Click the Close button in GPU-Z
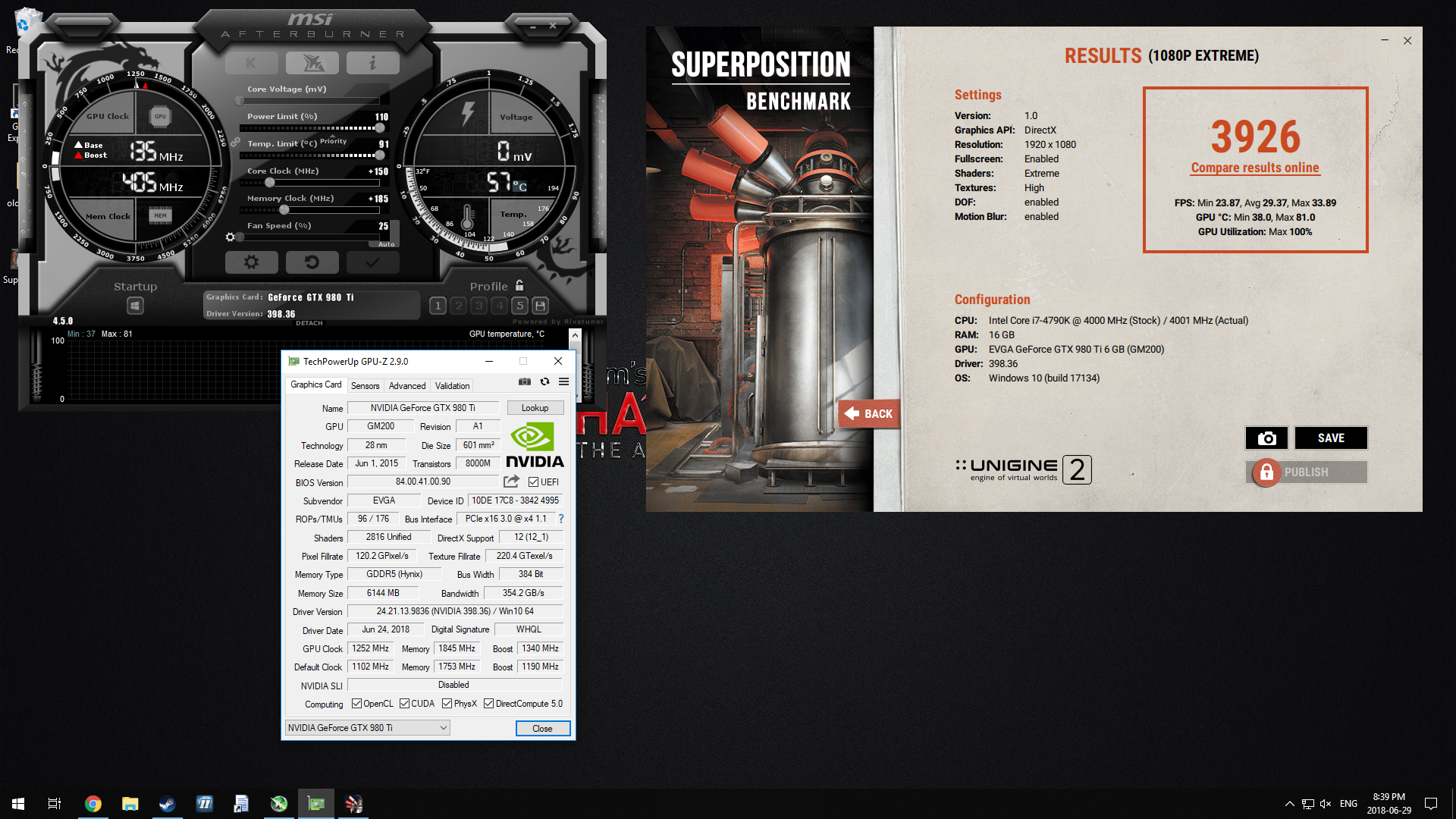The height and width of the screenshot is (819, 1456). pos(542,729)
